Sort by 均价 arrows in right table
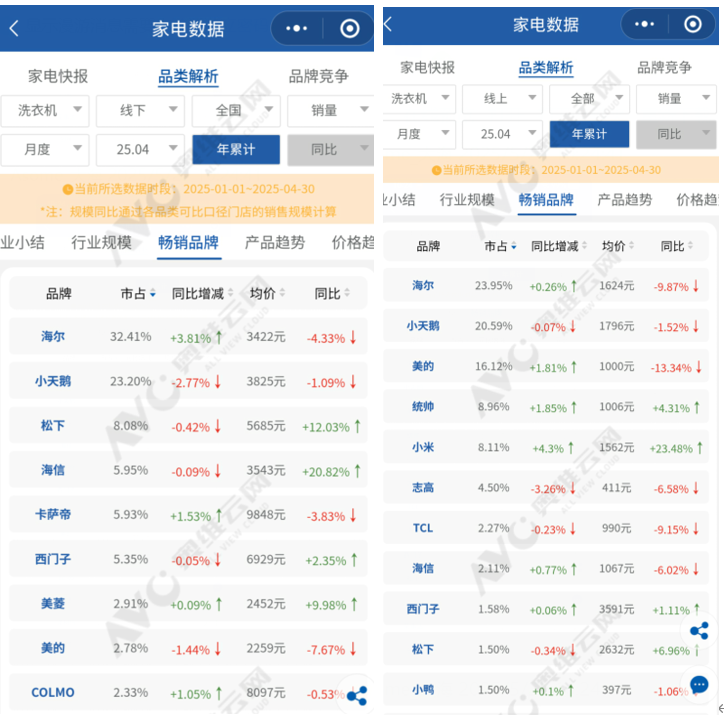 631,246
